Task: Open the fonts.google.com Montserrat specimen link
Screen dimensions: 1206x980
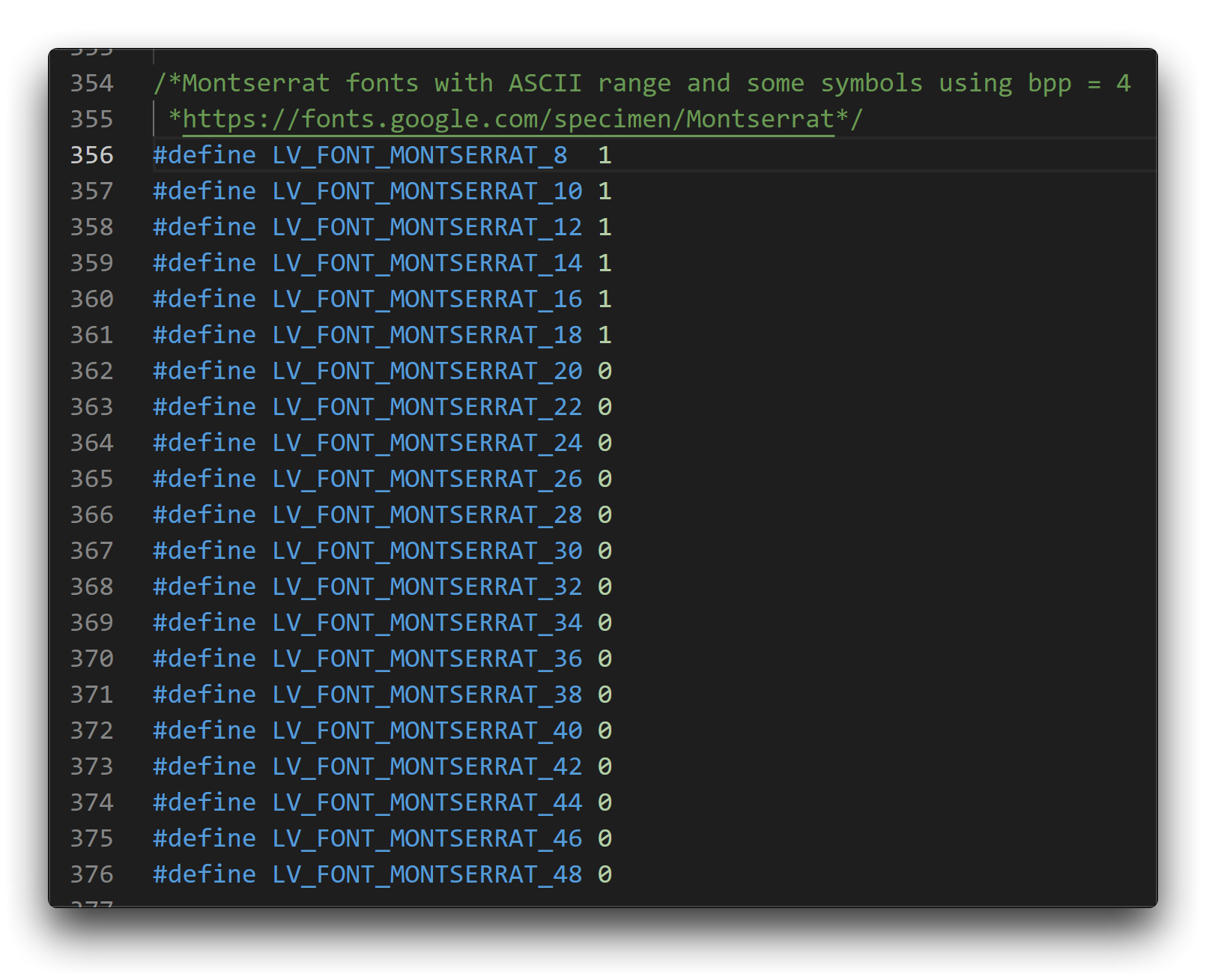Action: click(x=508, y=119)
